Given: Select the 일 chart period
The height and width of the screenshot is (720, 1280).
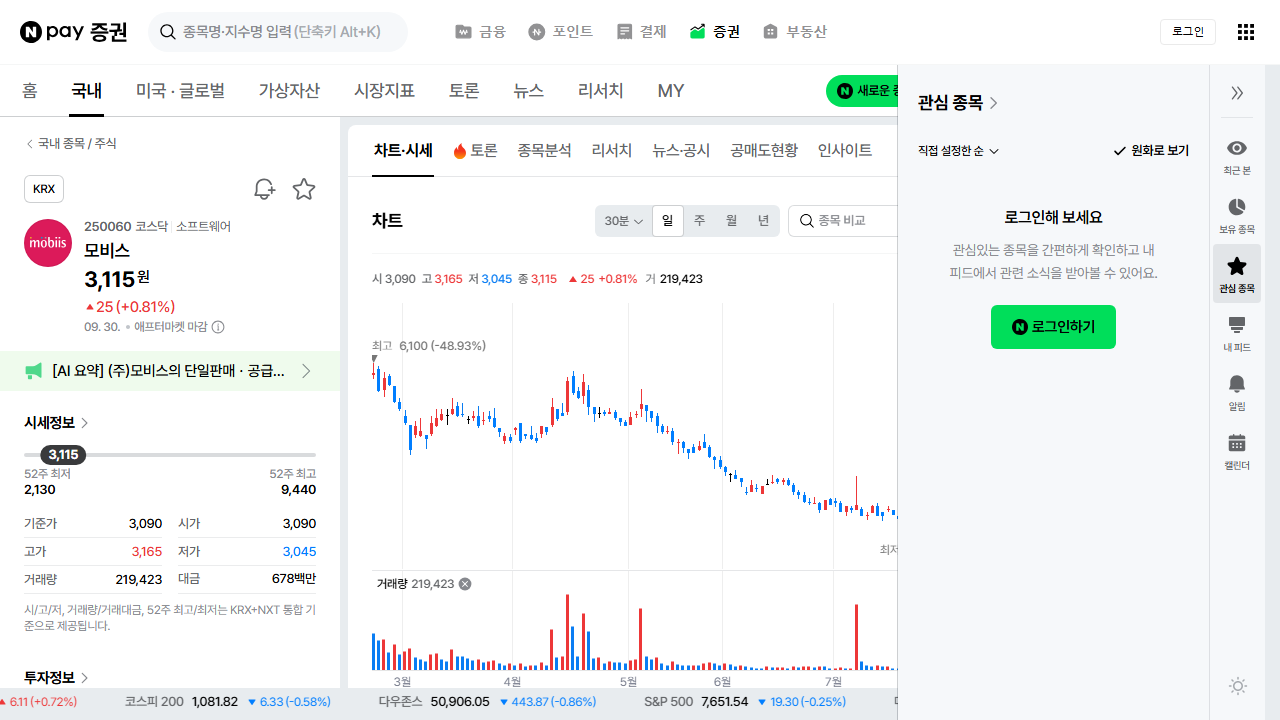Looking at the screenshot, I should 667,221.
